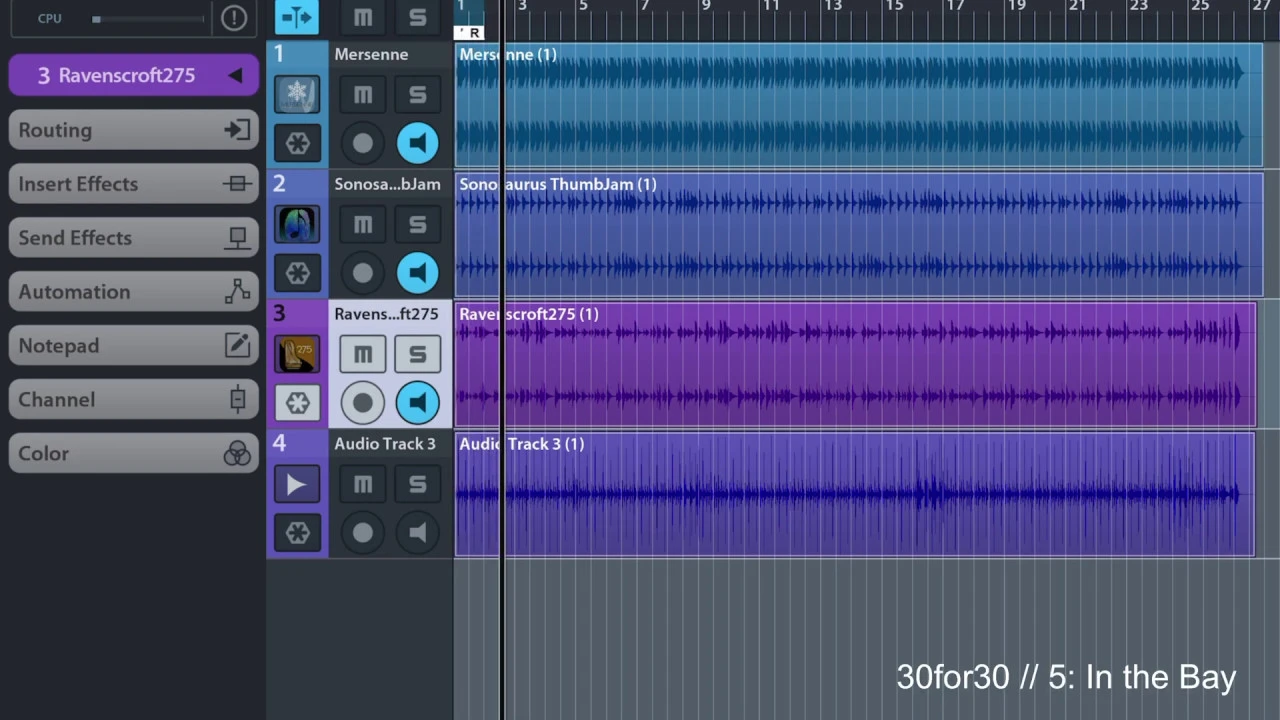The height and width of the screenshot is (720, 1280).
Task: Mute the Ravenscroft275 track
Action: [363, 354]
